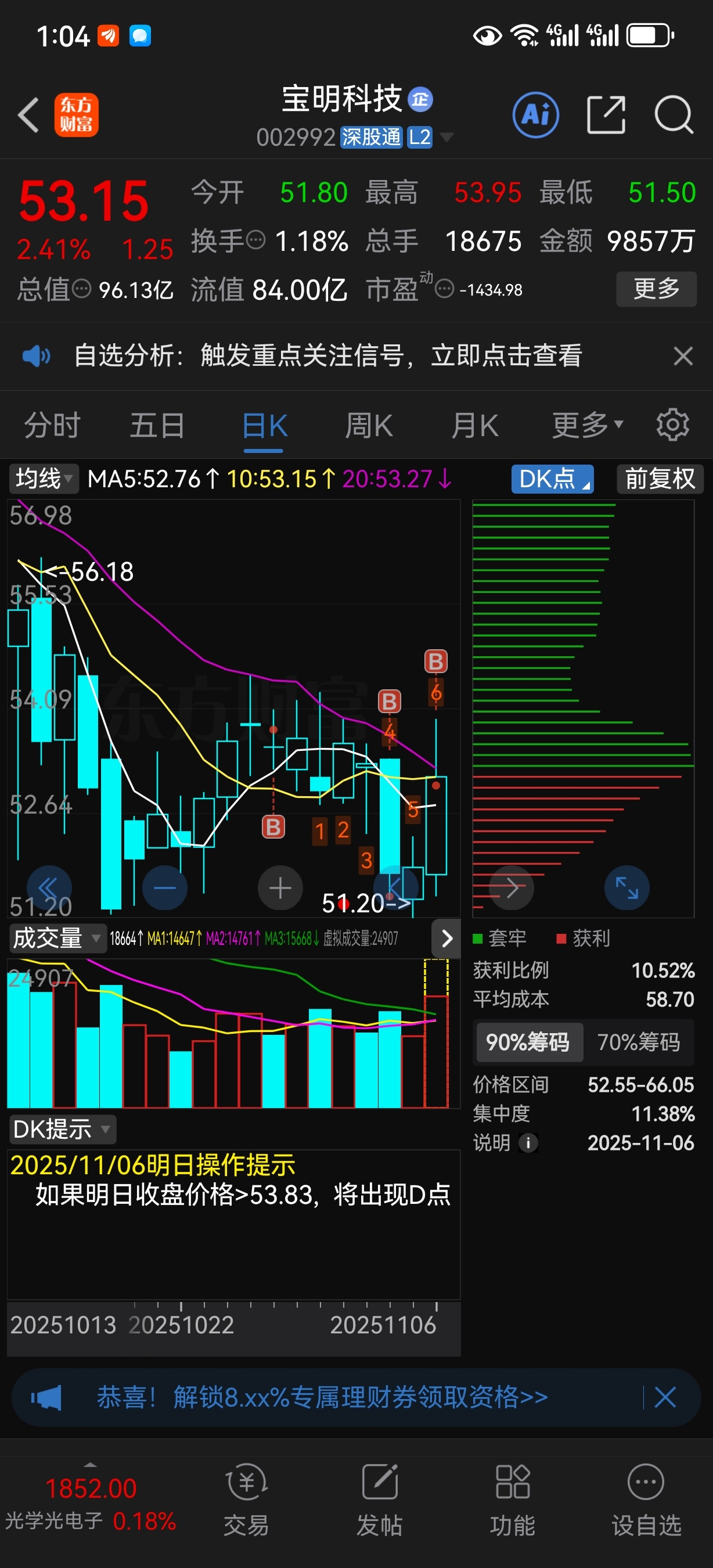Toggle the DK点 indicator
This screenshot has height=1568, width=713.
[x=552, y=479]
